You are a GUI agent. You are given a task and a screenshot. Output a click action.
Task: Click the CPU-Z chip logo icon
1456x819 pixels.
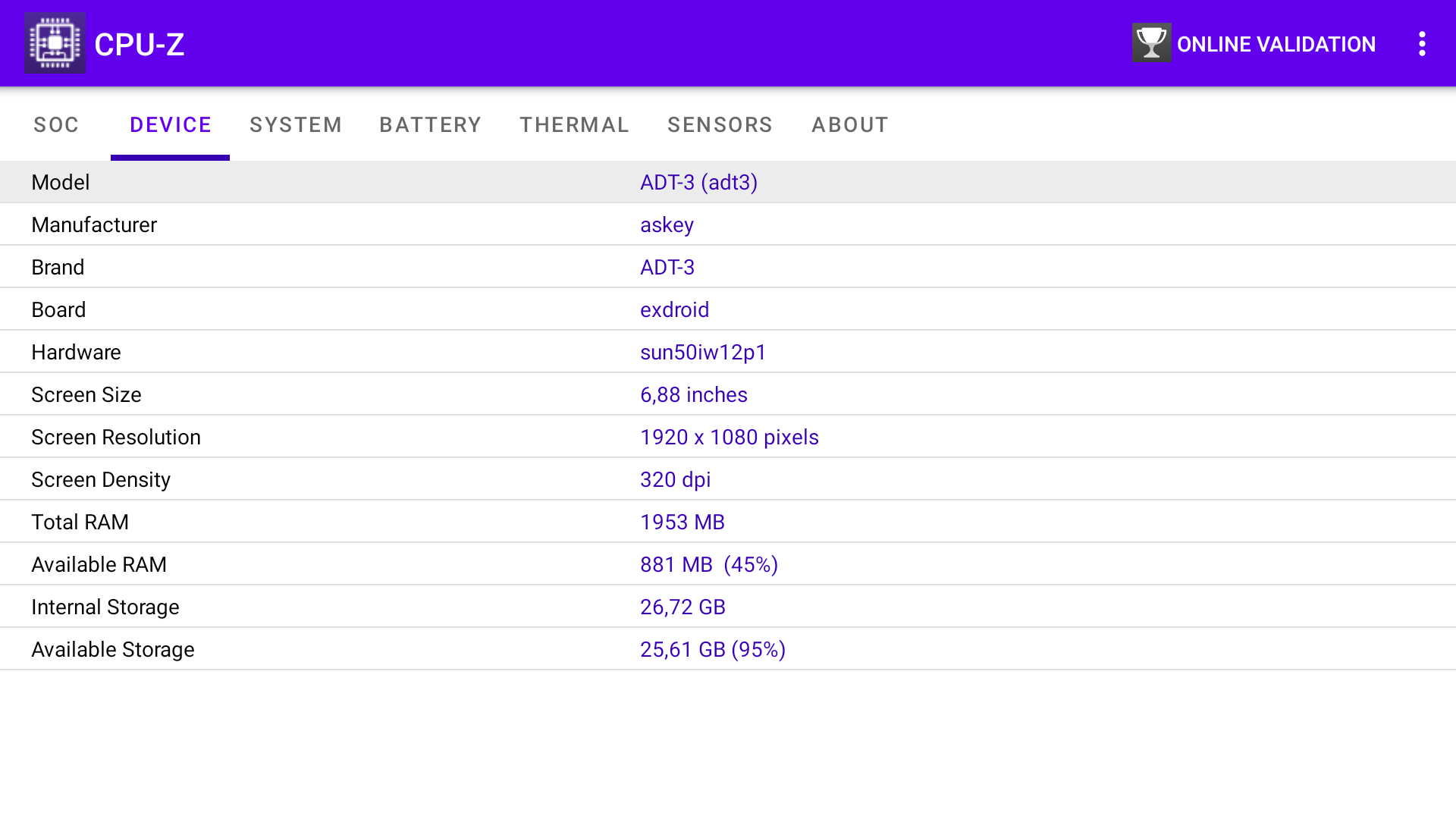55,43
